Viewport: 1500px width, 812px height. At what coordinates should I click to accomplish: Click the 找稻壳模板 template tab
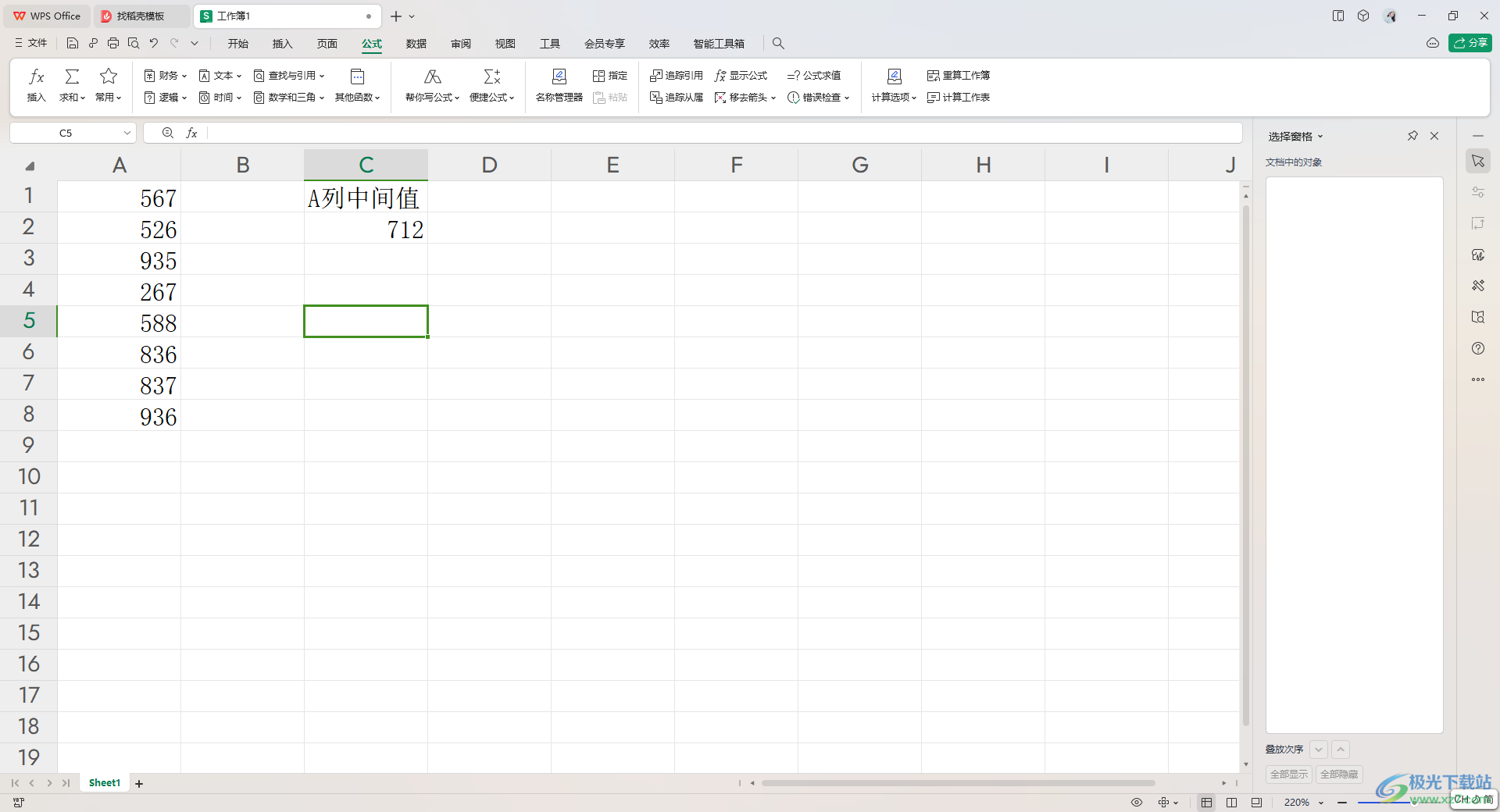(141, 16)
